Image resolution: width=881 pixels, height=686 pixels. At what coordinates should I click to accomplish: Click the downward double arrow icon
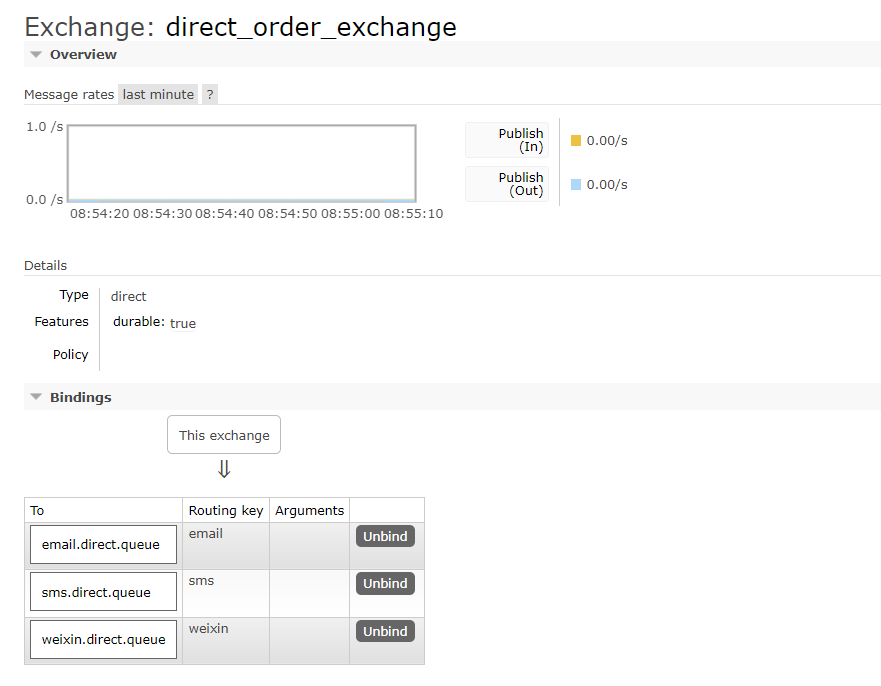(x=224, y=469)
